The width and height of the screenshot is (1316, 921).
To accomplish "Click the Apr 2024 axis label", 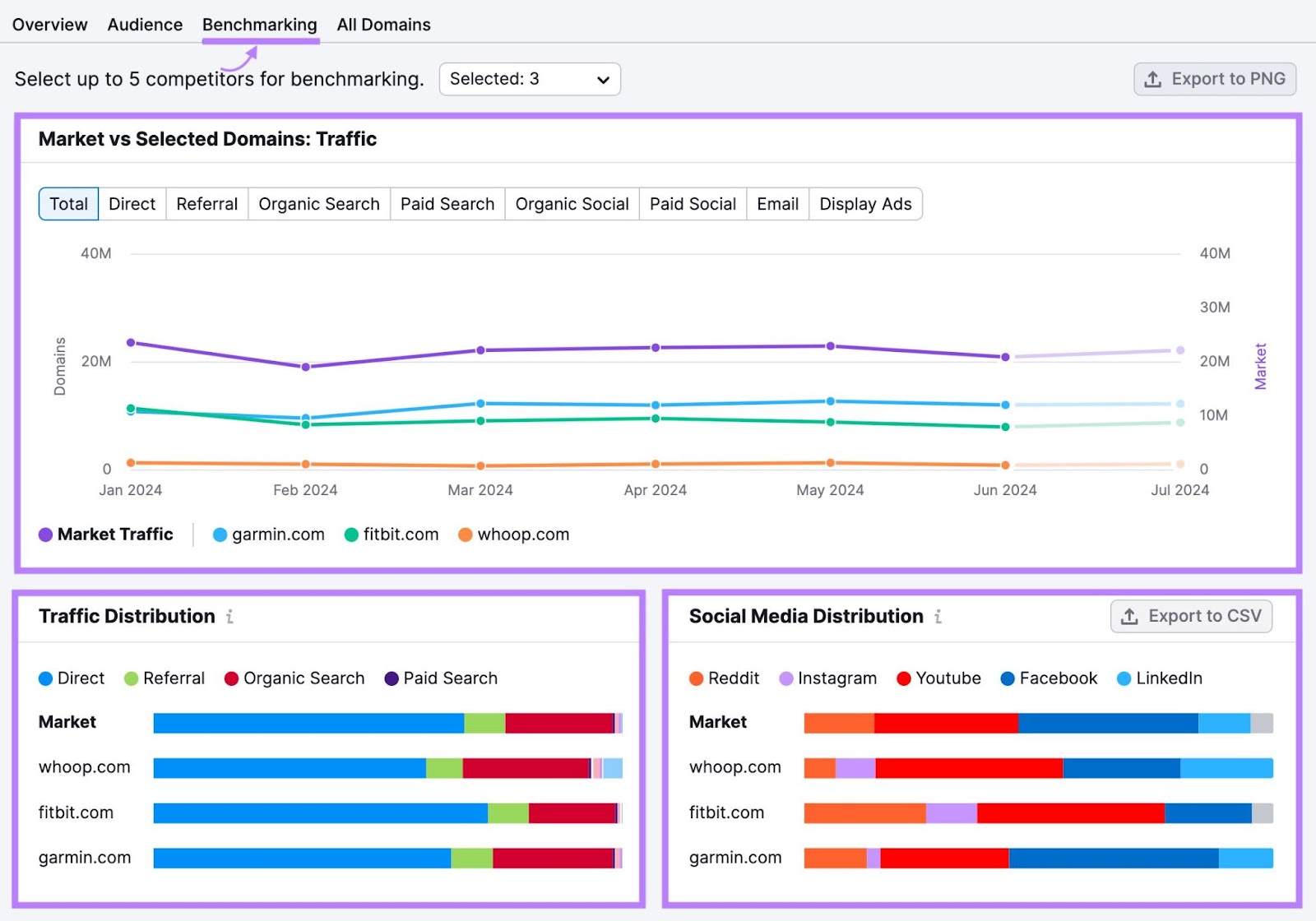I will pyautogui.click(x=656, y=490).
